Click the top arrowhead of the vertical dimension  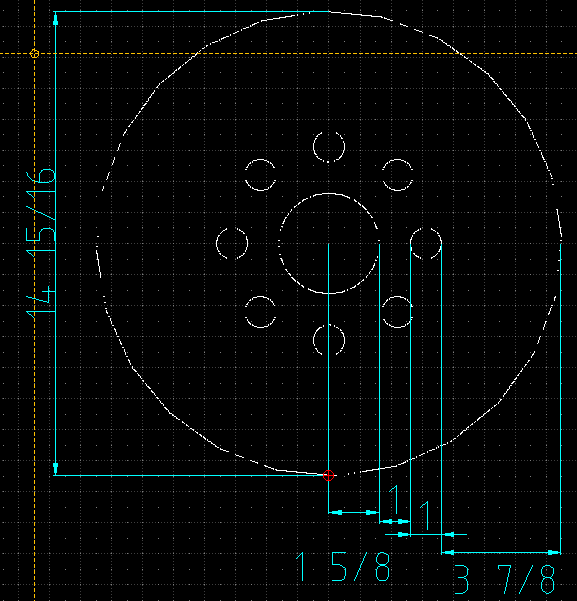[56, 19]
